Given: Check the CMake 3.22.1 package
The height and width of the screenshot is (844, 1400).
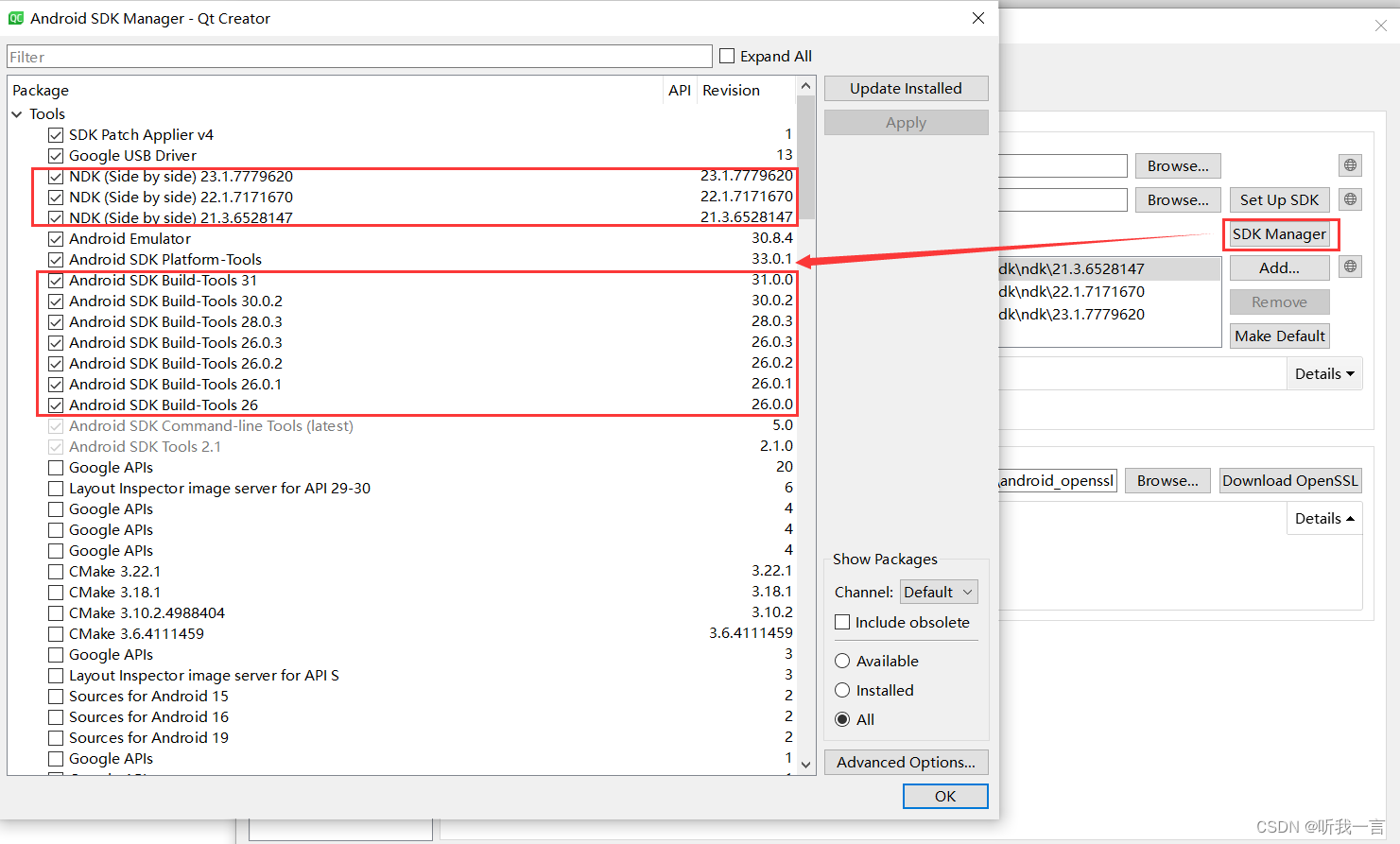Looking at the screenshot, I should tap(55, 571).
